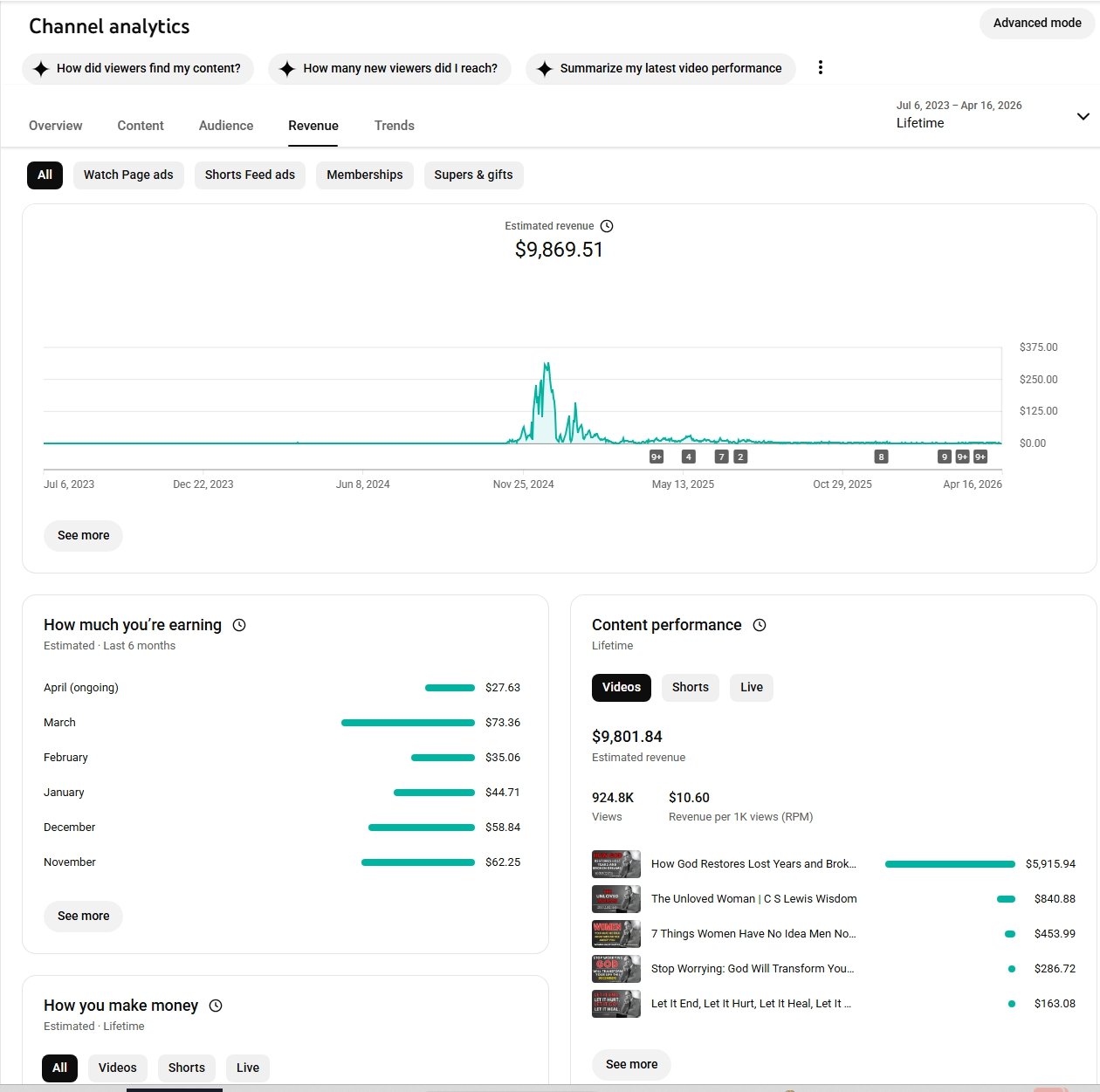Click clock icon beside Content performance heading
Viewport: 1100px width, 1092px height.
click(760, 625)
